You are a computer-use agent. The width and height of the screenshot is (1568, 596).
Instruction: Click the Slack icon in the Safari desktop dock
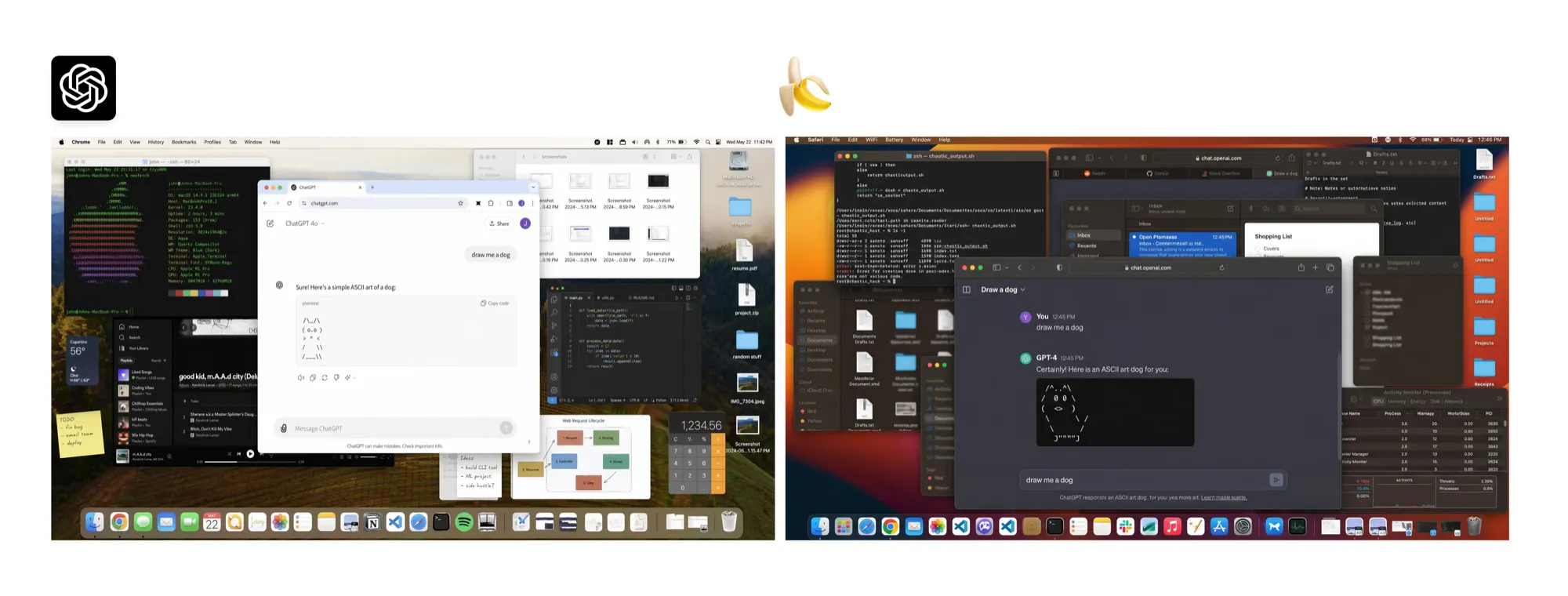1125,526
